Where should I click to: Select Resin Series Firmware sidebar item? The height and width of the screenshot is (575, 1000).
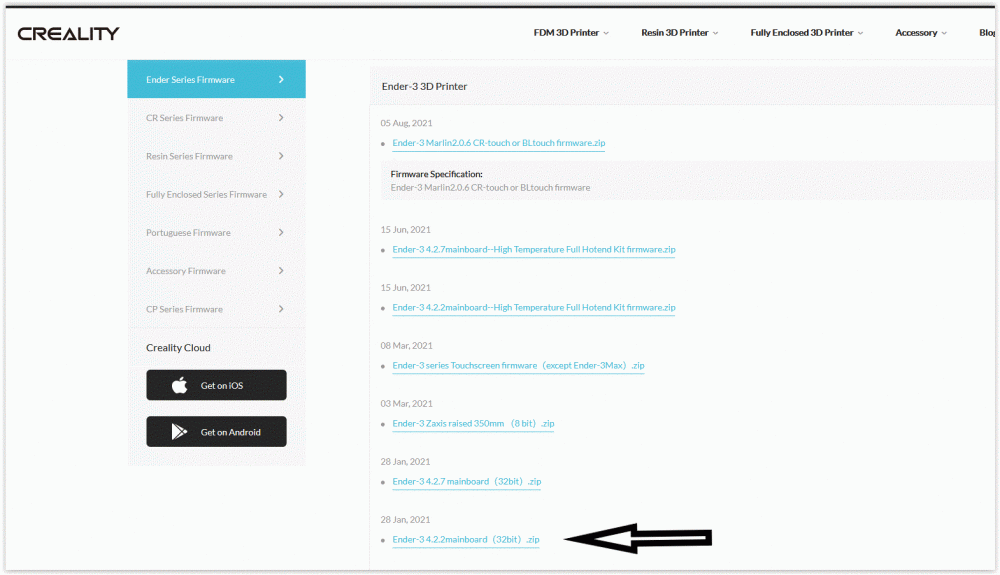click(x=216, y=156)
